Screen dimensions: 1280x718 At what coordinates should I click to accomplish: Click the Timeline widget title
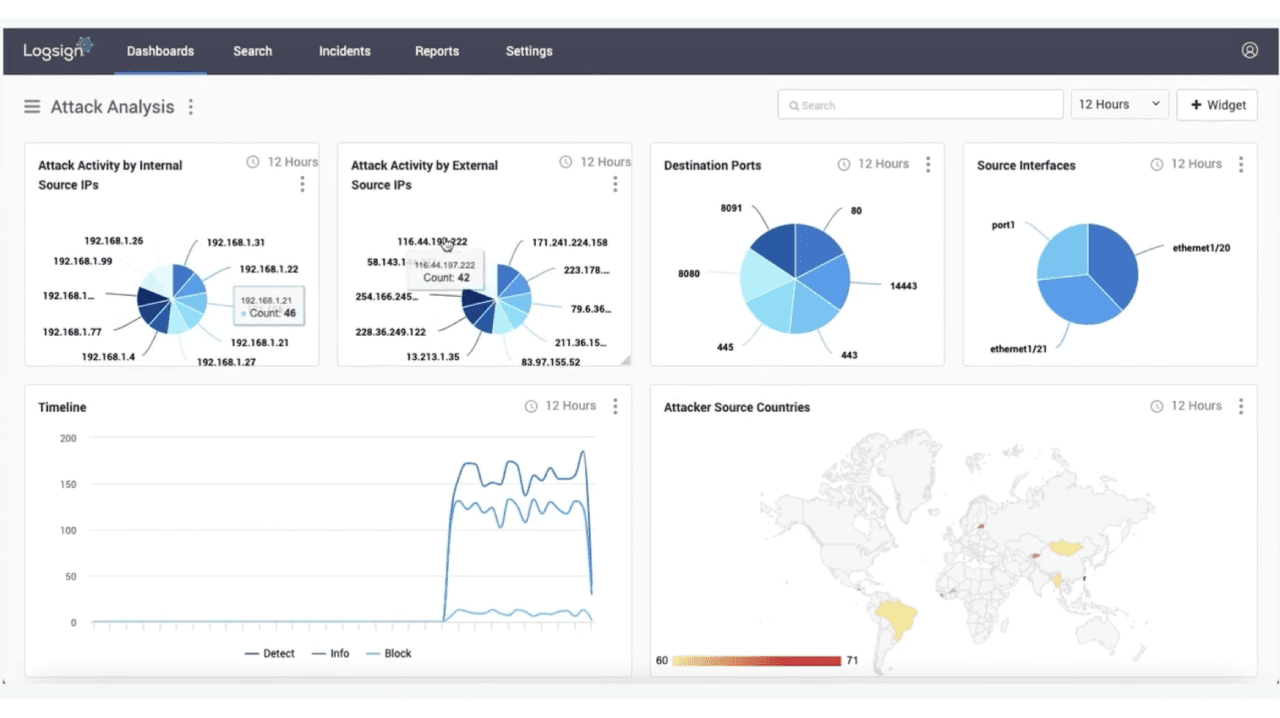(62, 407)
